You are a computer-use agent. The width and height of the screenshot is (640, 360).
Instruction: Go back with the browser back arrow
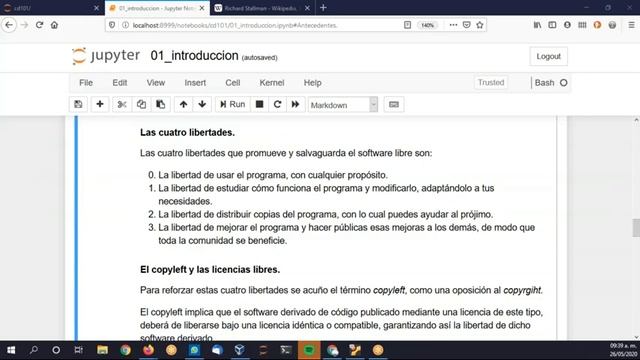(x=9, y=25)
